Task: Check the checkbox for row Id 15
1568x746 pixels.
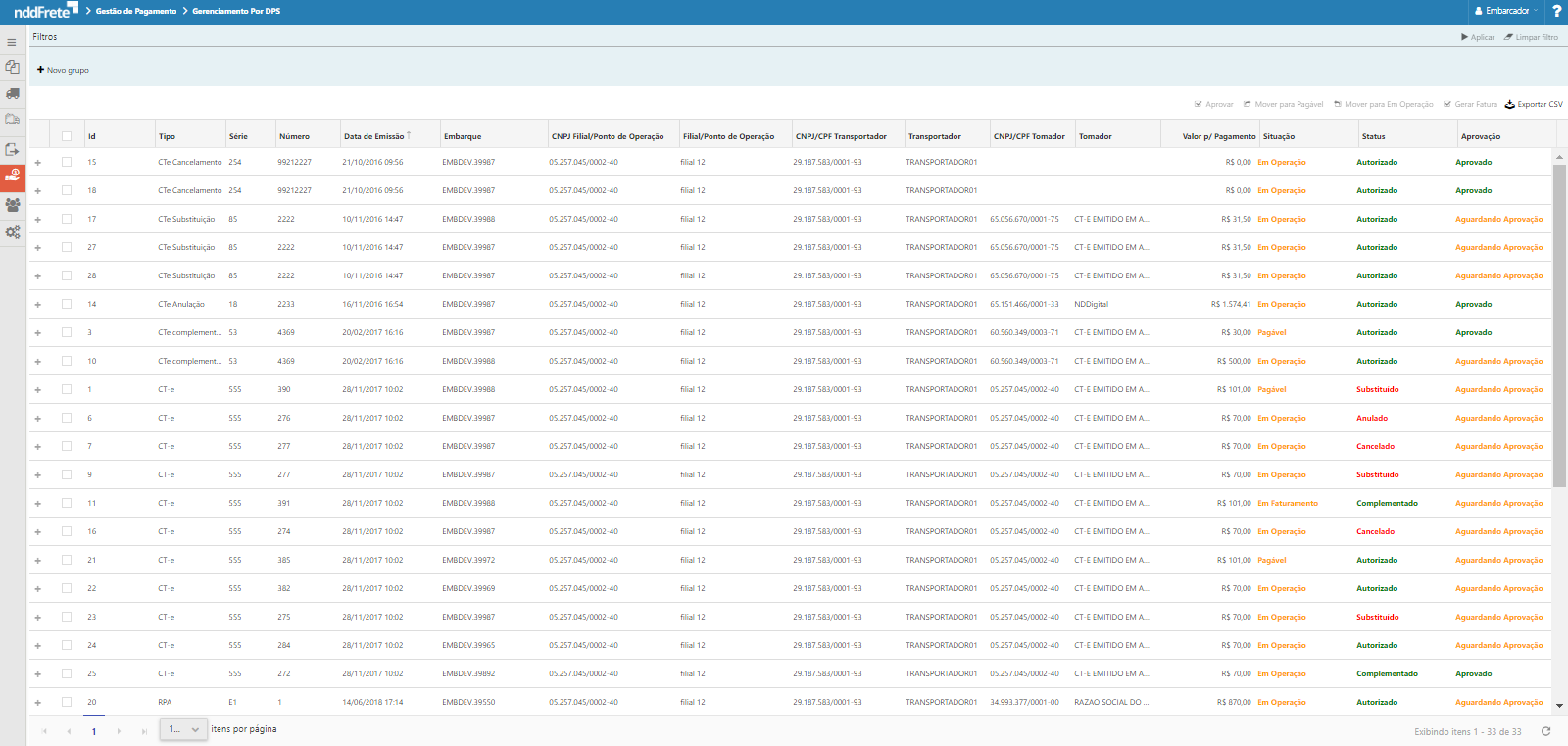Action: point(67,162)
